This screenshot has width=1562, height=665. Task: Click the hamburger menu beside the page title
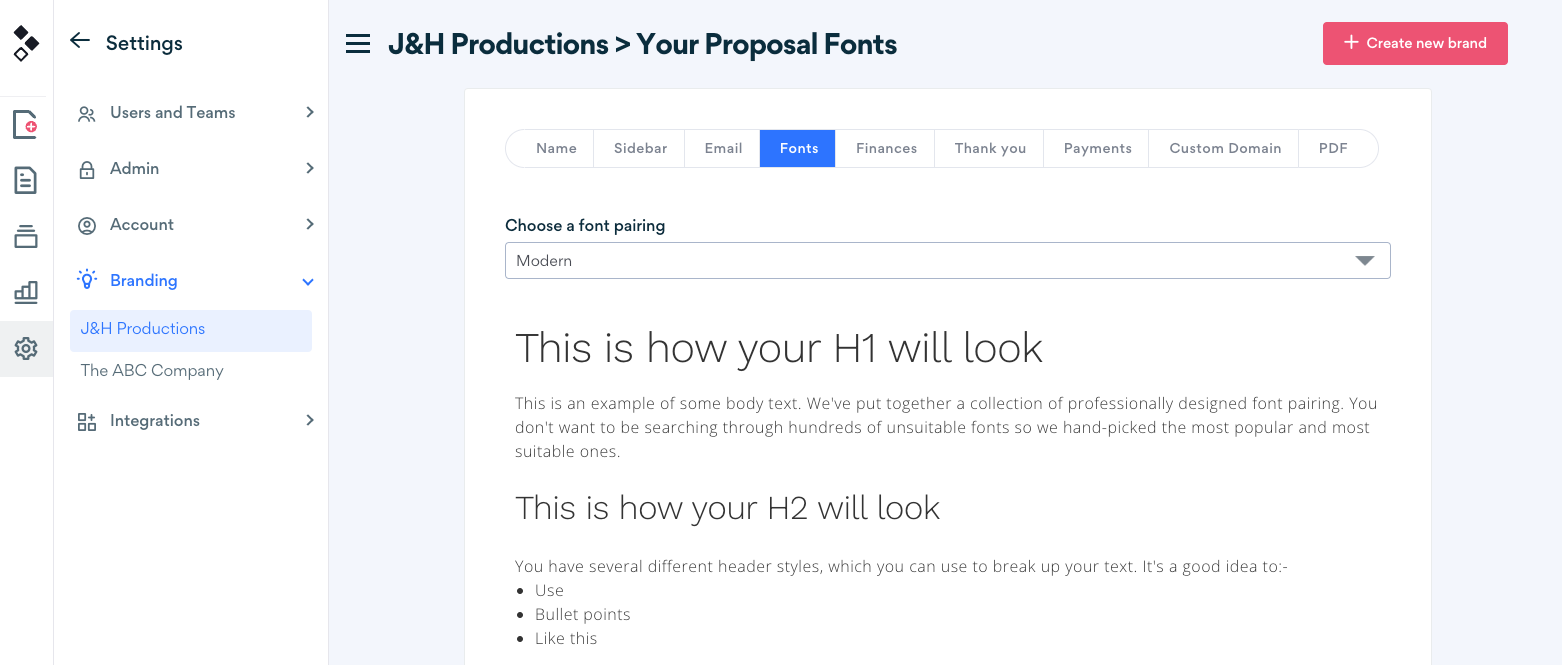coord(357,43)
